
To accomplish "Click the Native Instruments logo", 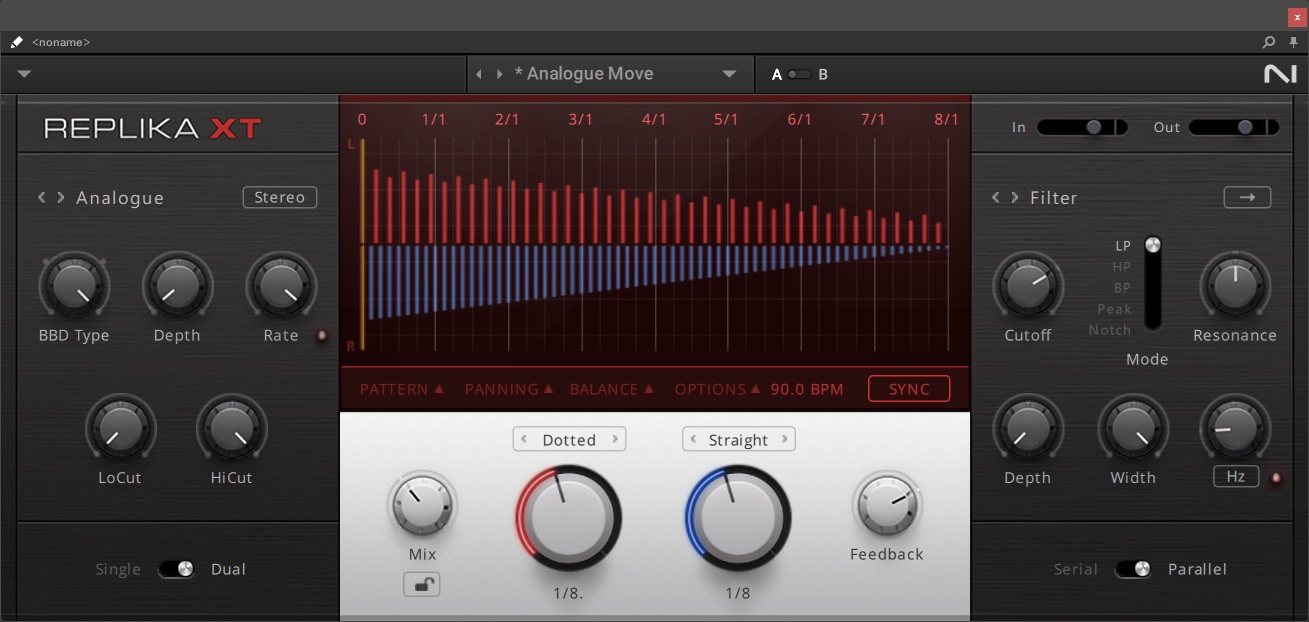I will pos(1280,74).
